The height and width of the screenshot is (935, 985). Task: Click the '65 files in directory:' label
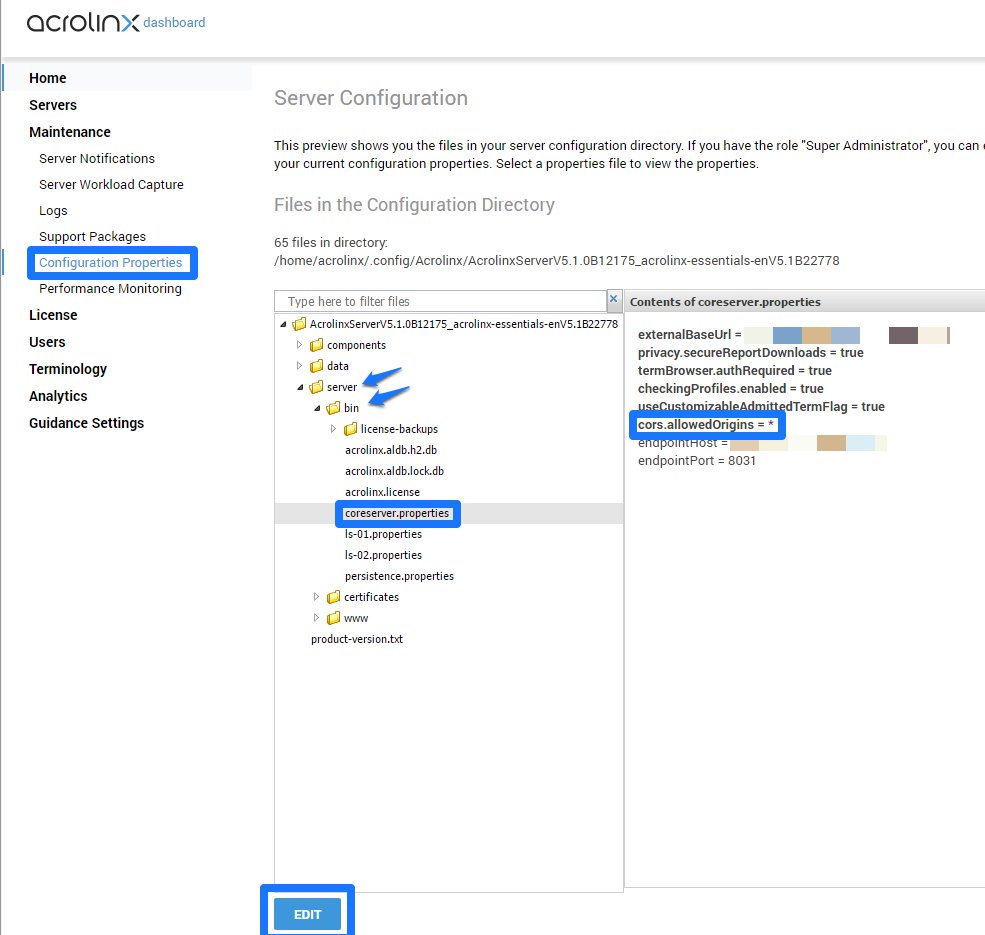330,243
